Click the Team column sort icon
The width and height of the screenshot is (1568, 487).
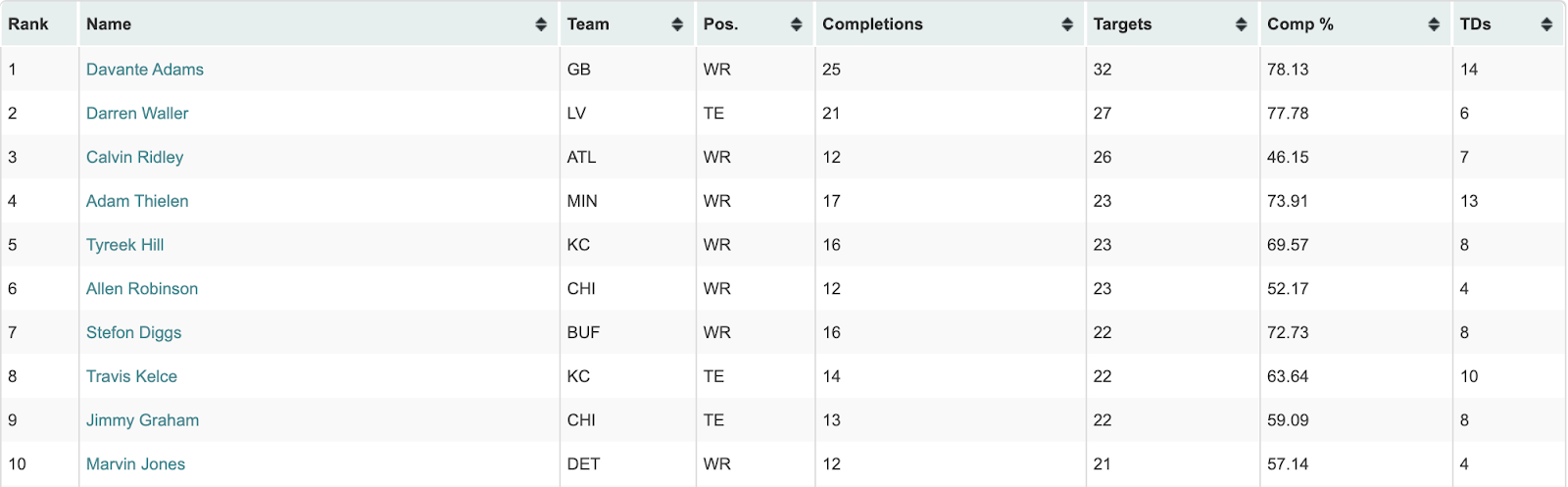point(677,24)
